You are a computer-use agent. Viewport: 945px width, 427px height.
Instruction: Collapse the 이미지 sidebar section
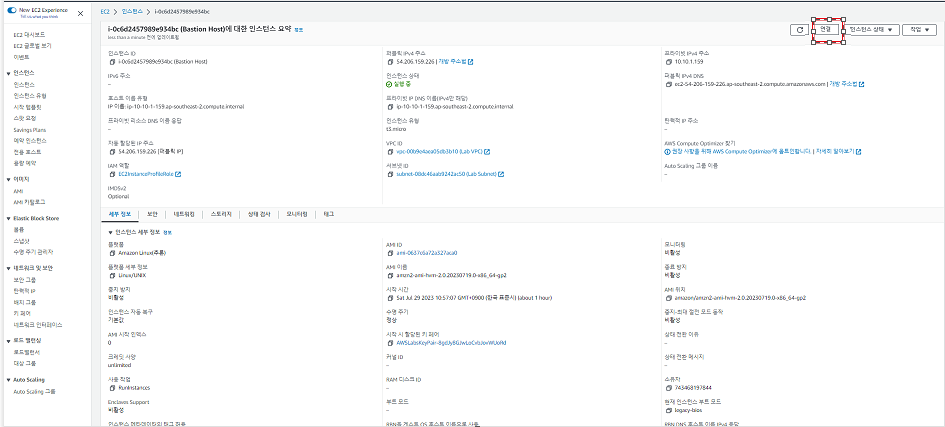(x=8, y=179)
